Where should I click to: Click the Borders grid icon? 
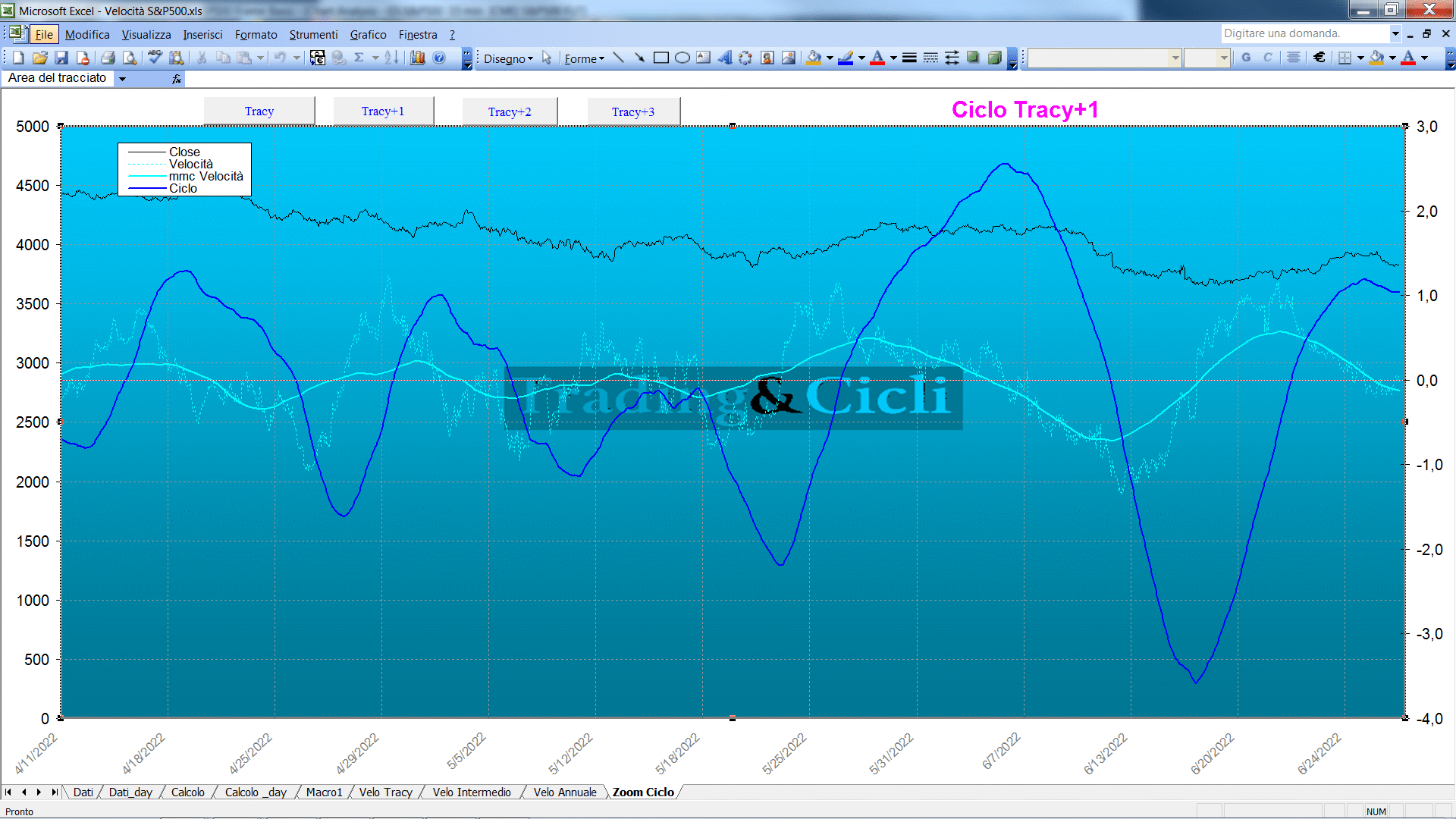click(1345, 58)
